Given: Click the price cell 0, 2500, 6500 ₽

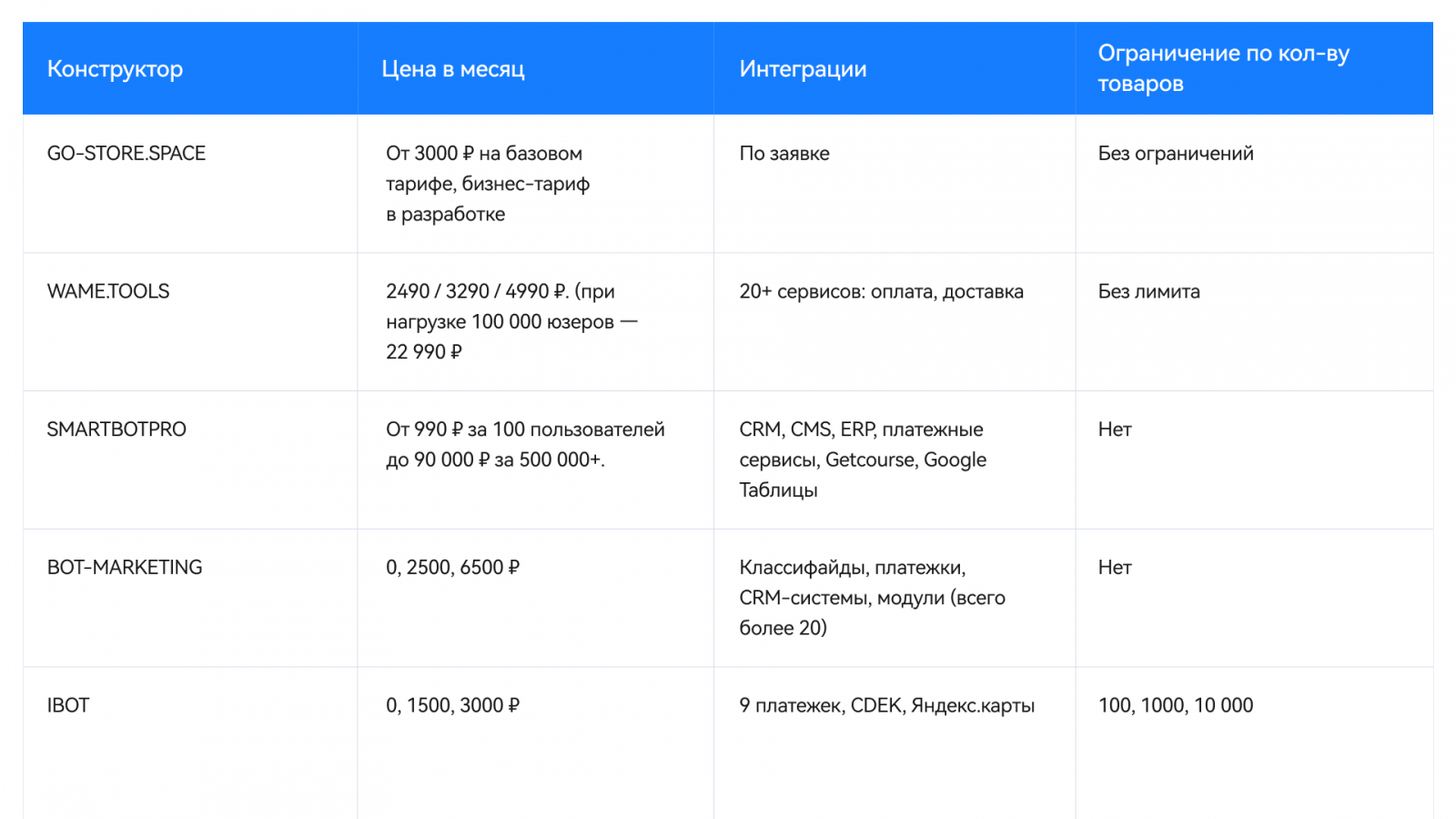Looking at the screenshot, I should pos(453,568).
